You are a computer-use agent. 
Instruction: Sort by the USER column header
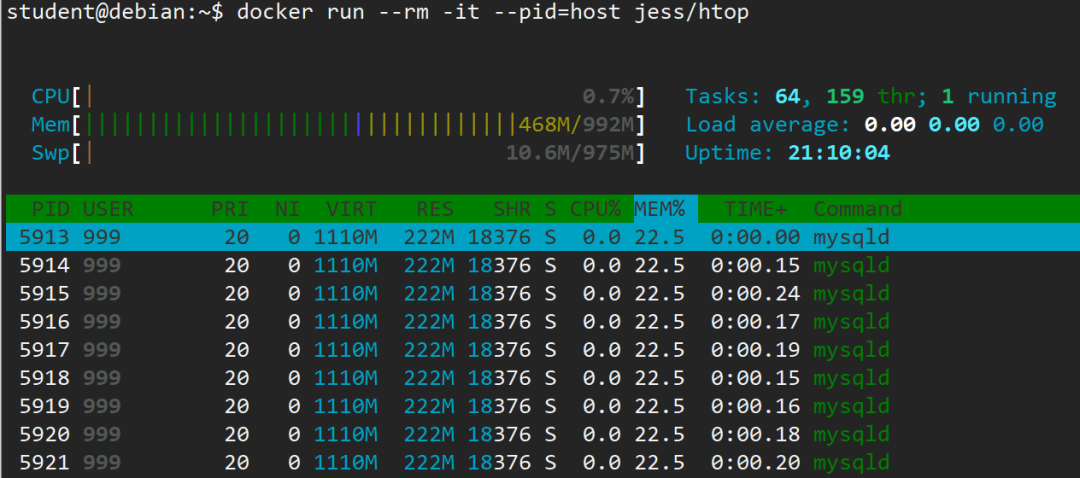pos(108,209)
